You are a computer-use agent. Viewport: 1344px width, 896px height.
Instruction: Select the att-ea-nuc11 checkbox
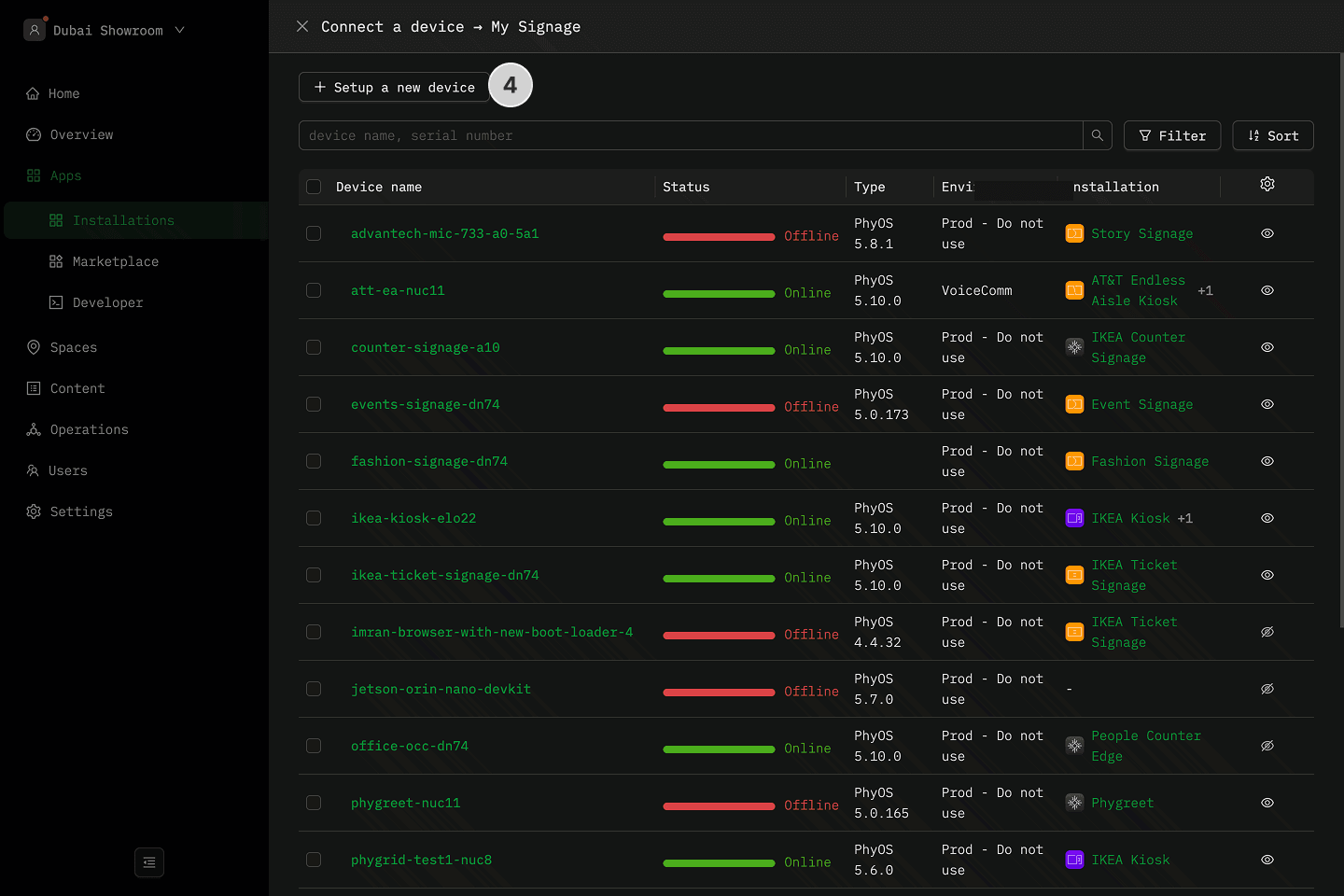click(x=314, y=290)
